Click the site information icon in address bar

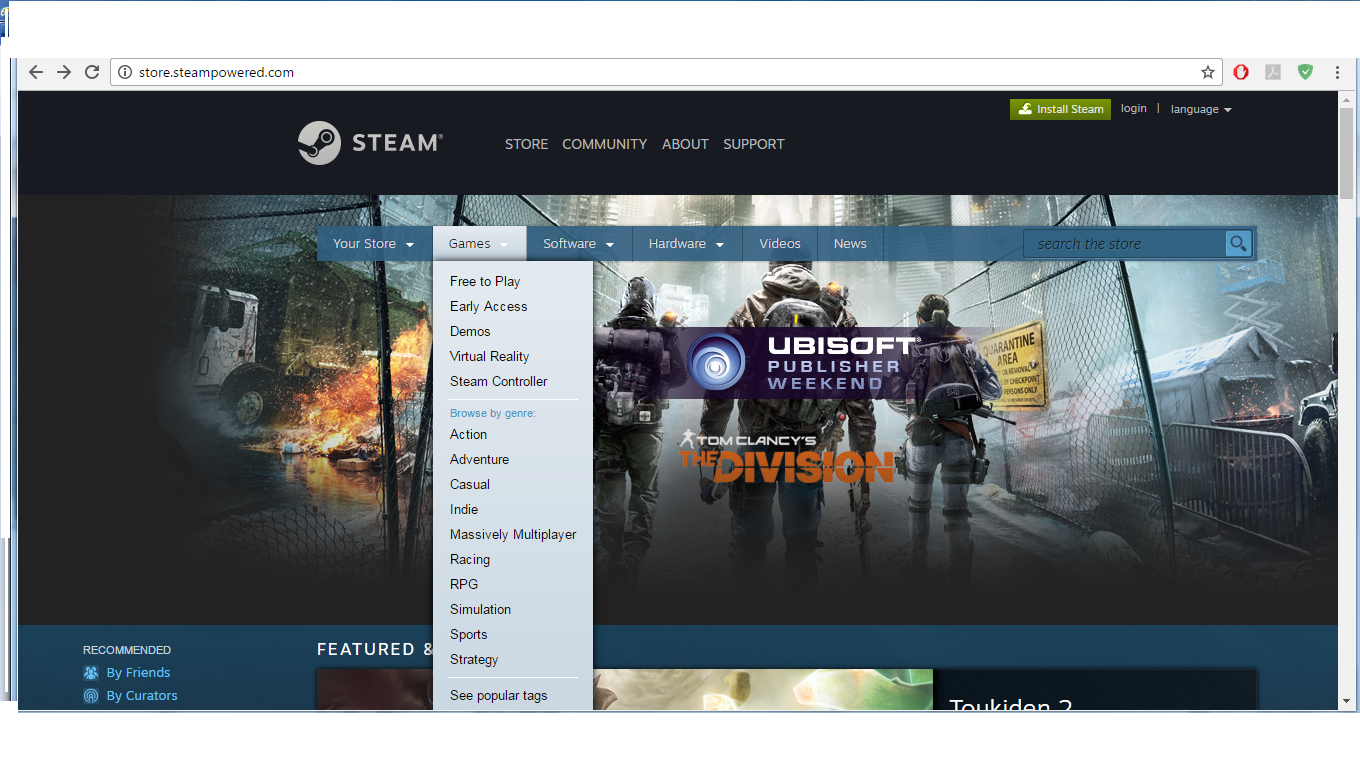tap(125, 72)
